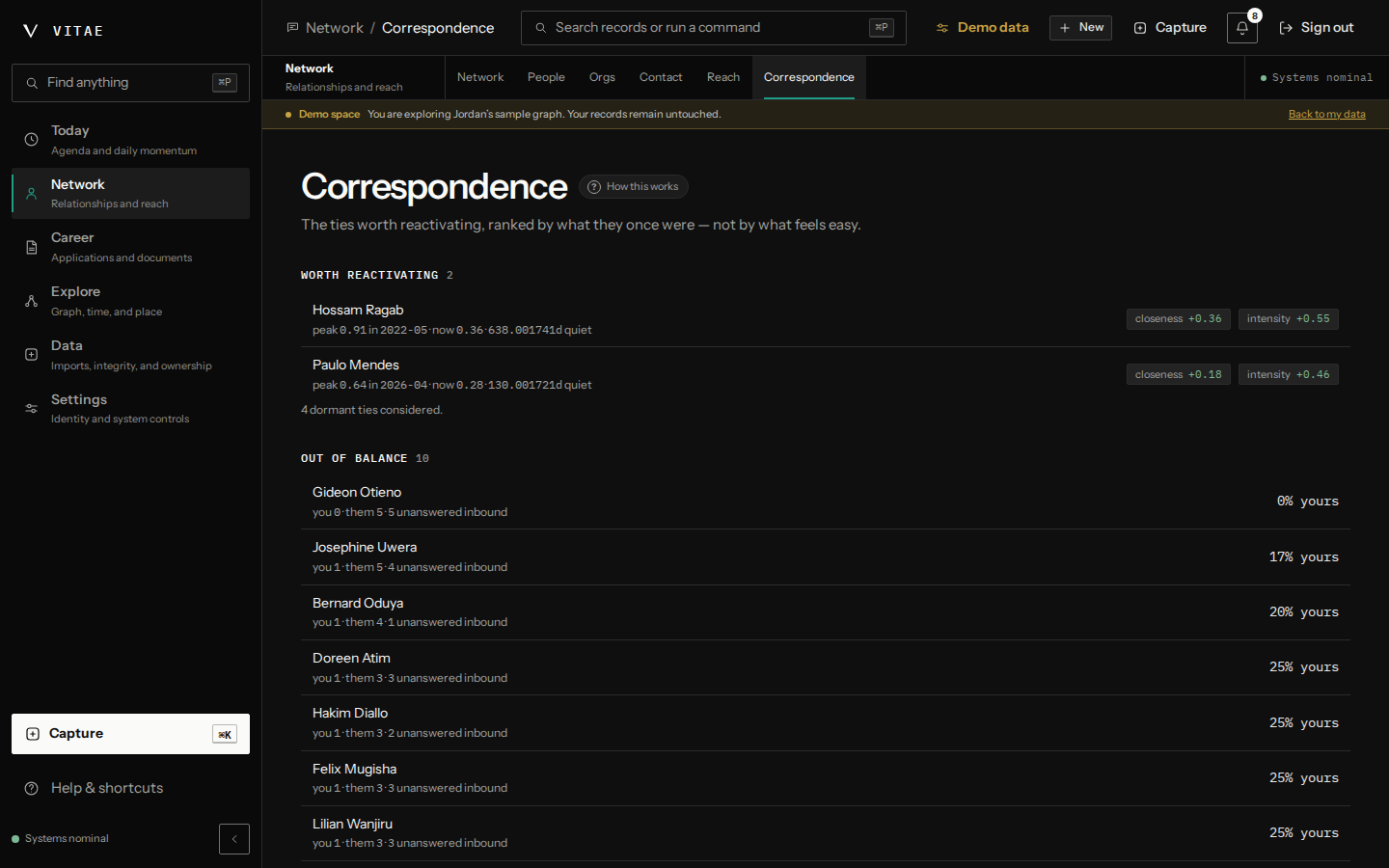Select Gideon Otieno in Out of Balance
The image size is (1389, 868).
[x=826, y=502]
